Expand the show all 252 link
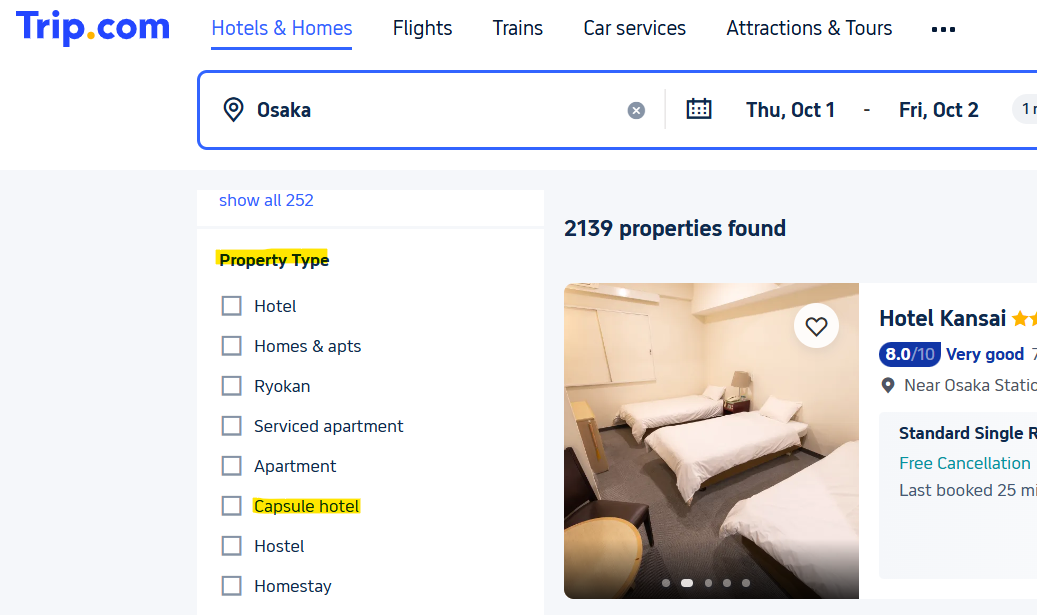Viewport: 1037px width, 615px height. [x=266, y=200]
